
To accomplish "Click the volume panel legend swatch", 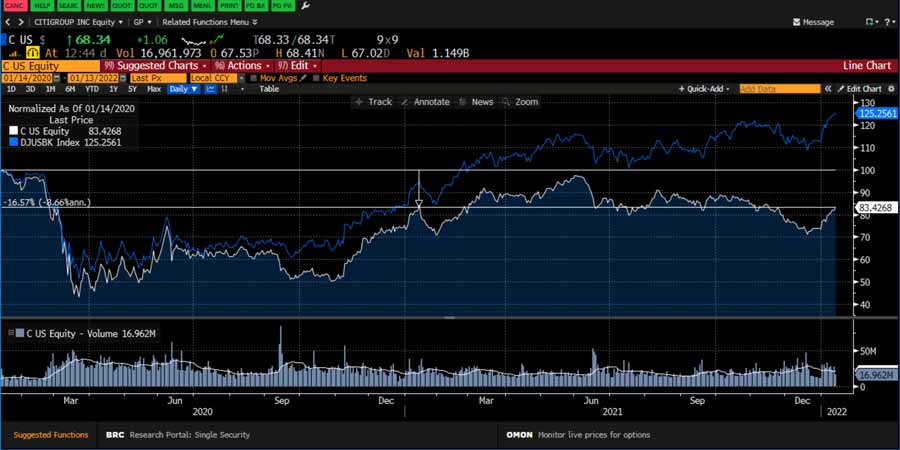I will point(19,333).
